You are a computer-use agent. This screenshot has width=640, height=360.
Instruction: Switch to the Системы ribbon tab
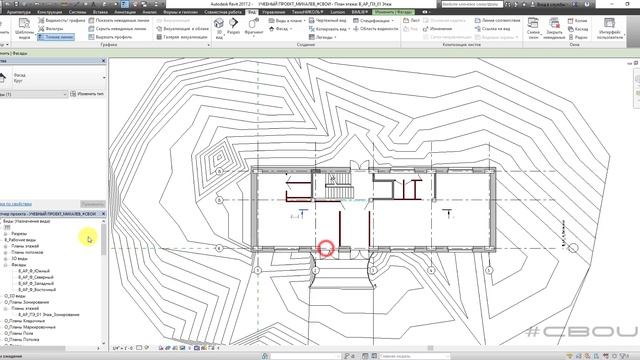tap(78, 12)
